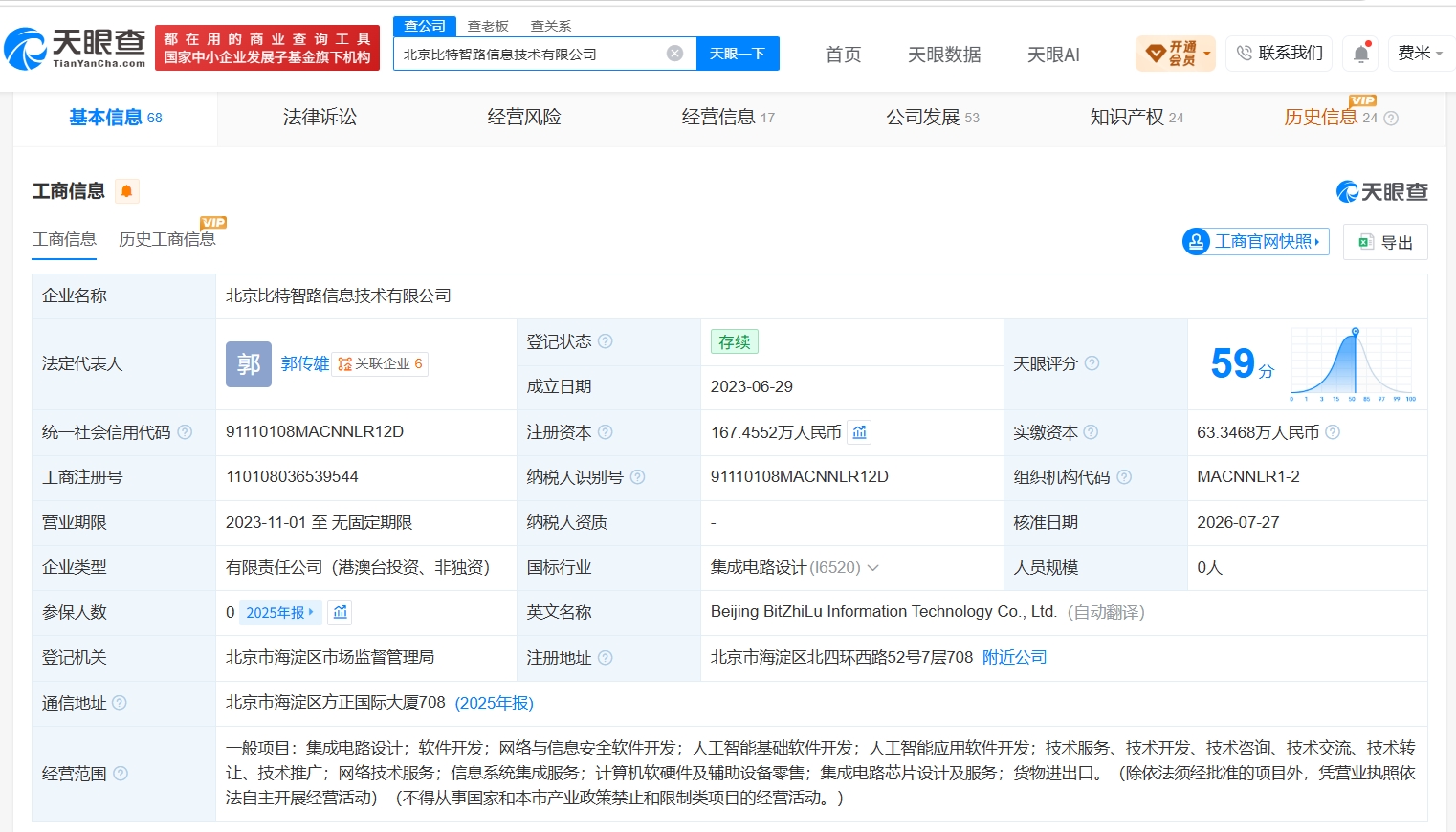Screen dimensions: 1456x832
Task: Click the notification bell icon in header
Action: (1361, 54)
